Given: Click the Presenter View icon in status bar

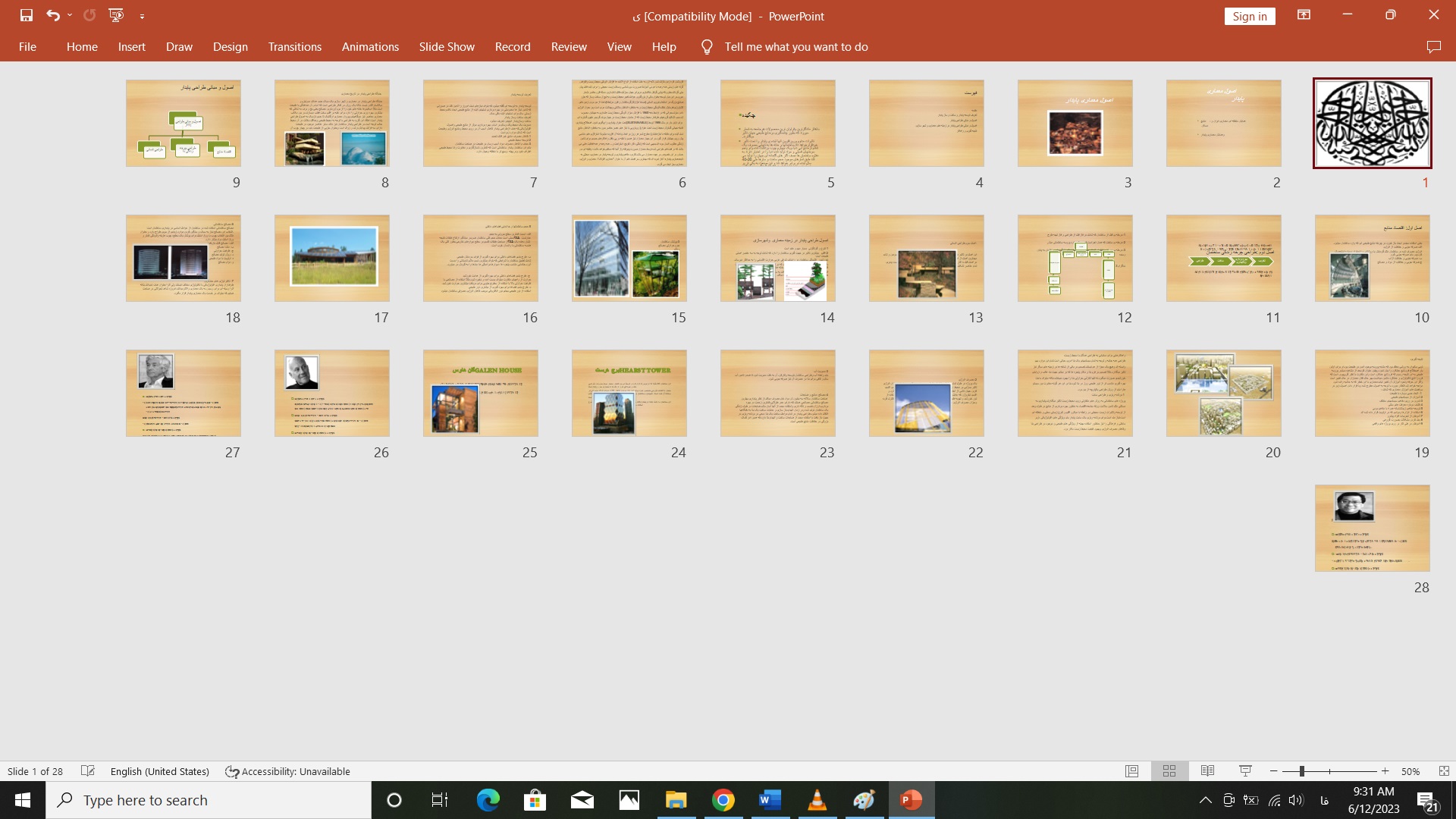Looking at the screenshot, I should coord(1243,770).
